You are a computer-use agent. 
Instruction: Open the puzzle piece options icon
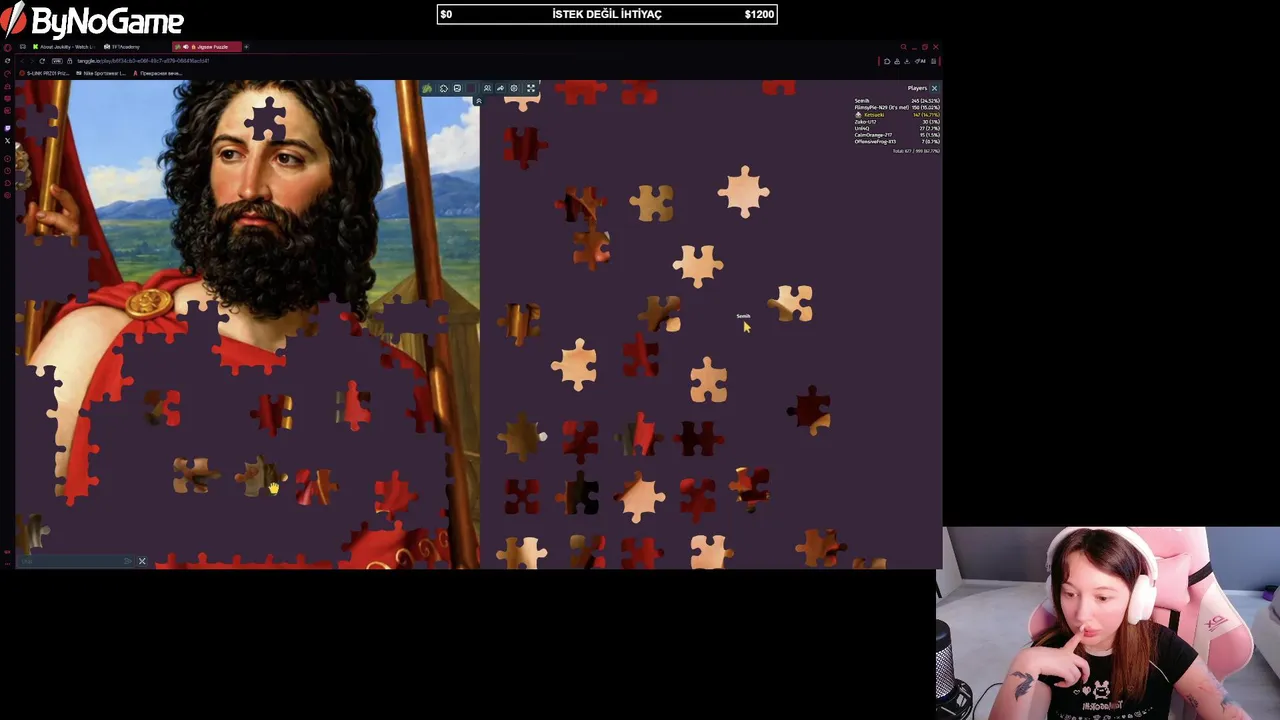point(444,88)
